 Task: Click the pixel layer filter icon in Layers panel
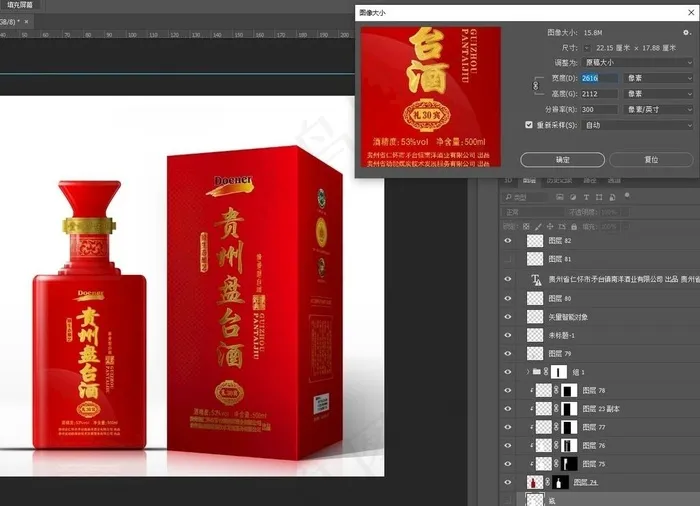point(559,197)
